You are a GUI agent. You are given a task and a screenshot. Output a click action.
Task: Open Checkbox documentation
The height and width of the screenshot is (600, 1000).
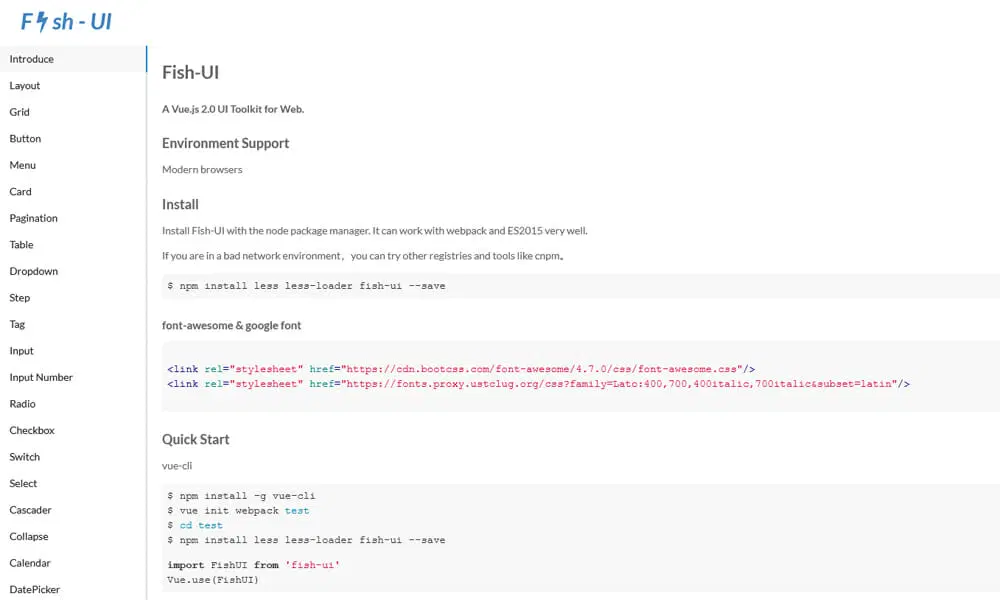point(73,430)
